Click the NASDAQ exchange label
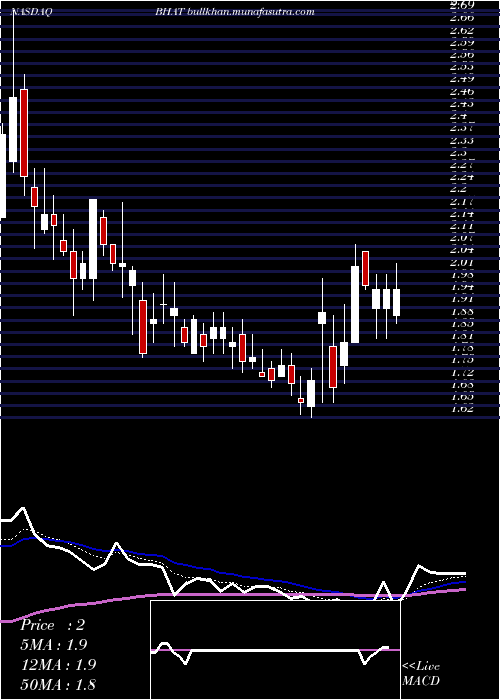Screen dimensions: 500x700 [31, 12]
